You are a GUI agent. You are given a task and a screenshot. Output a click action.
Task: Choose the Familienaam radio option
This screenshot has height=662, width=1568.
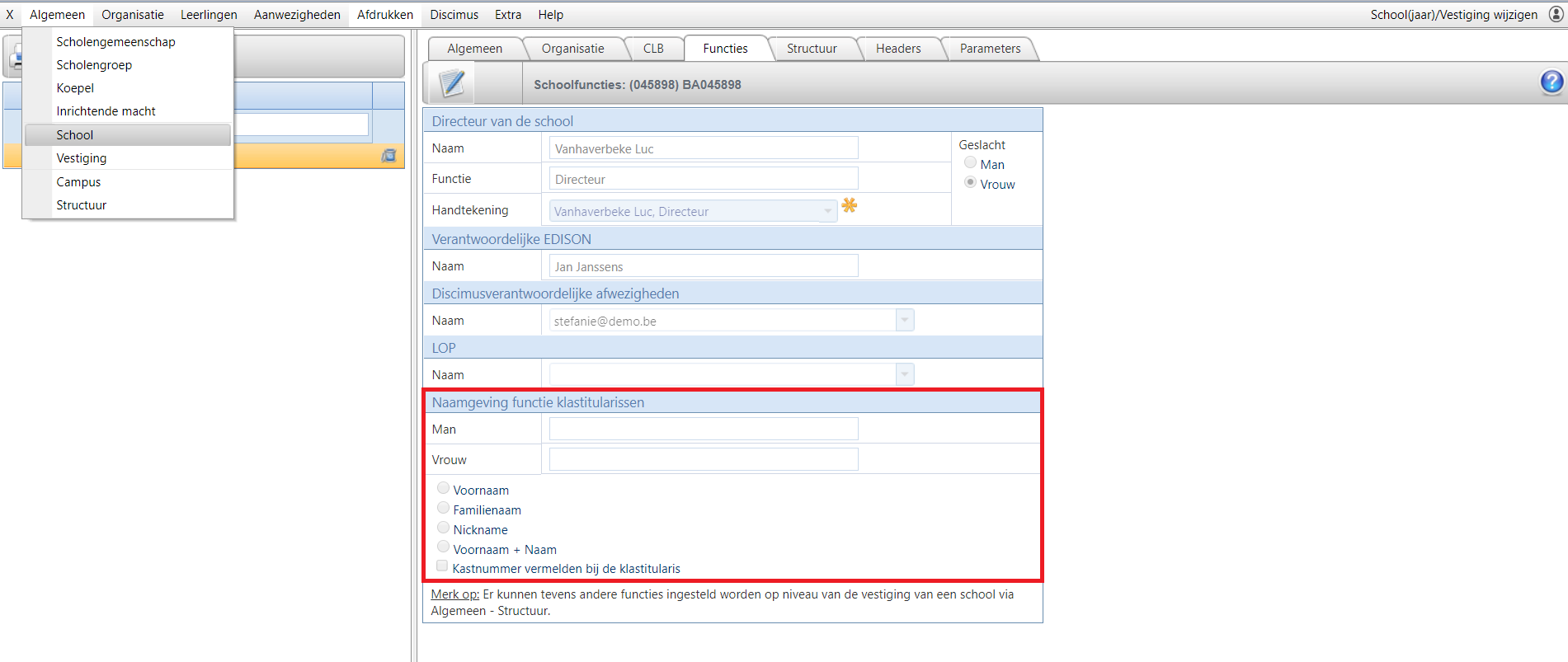443,508
